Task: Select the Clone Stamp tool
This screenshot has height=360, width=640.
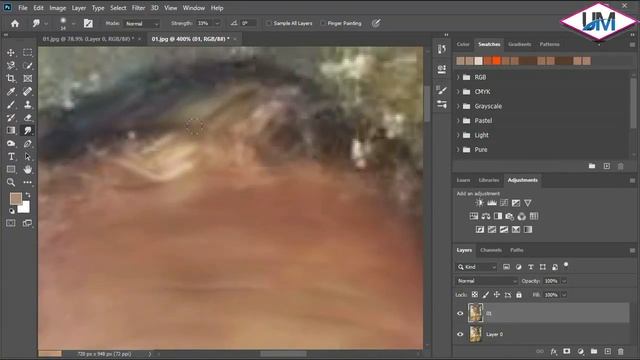Action: point(27,104)
